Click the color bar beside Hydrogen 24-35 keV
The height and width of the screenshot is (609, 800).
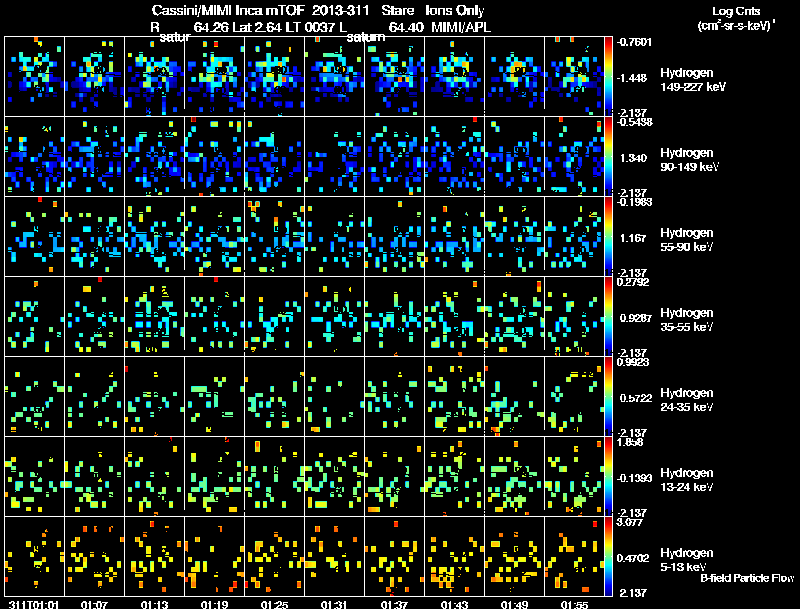coord(608,396)
